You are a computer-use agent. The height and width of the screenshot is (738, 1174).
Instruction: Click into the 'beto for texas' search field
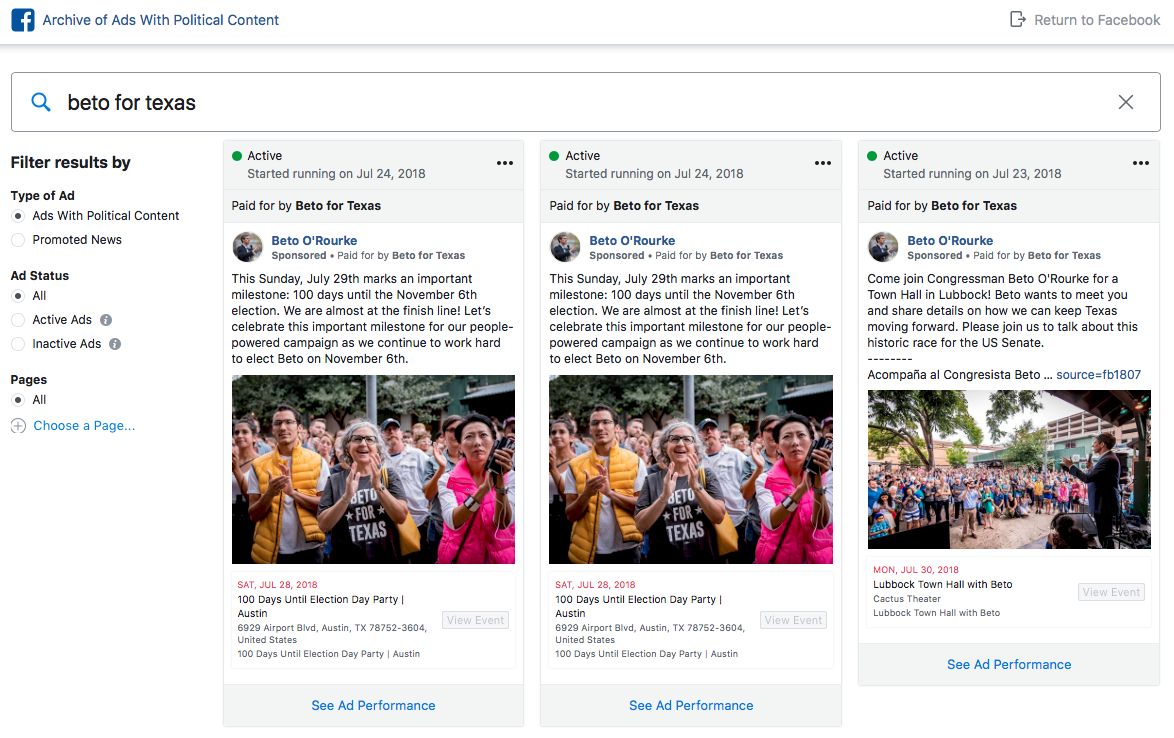(586, 102)
